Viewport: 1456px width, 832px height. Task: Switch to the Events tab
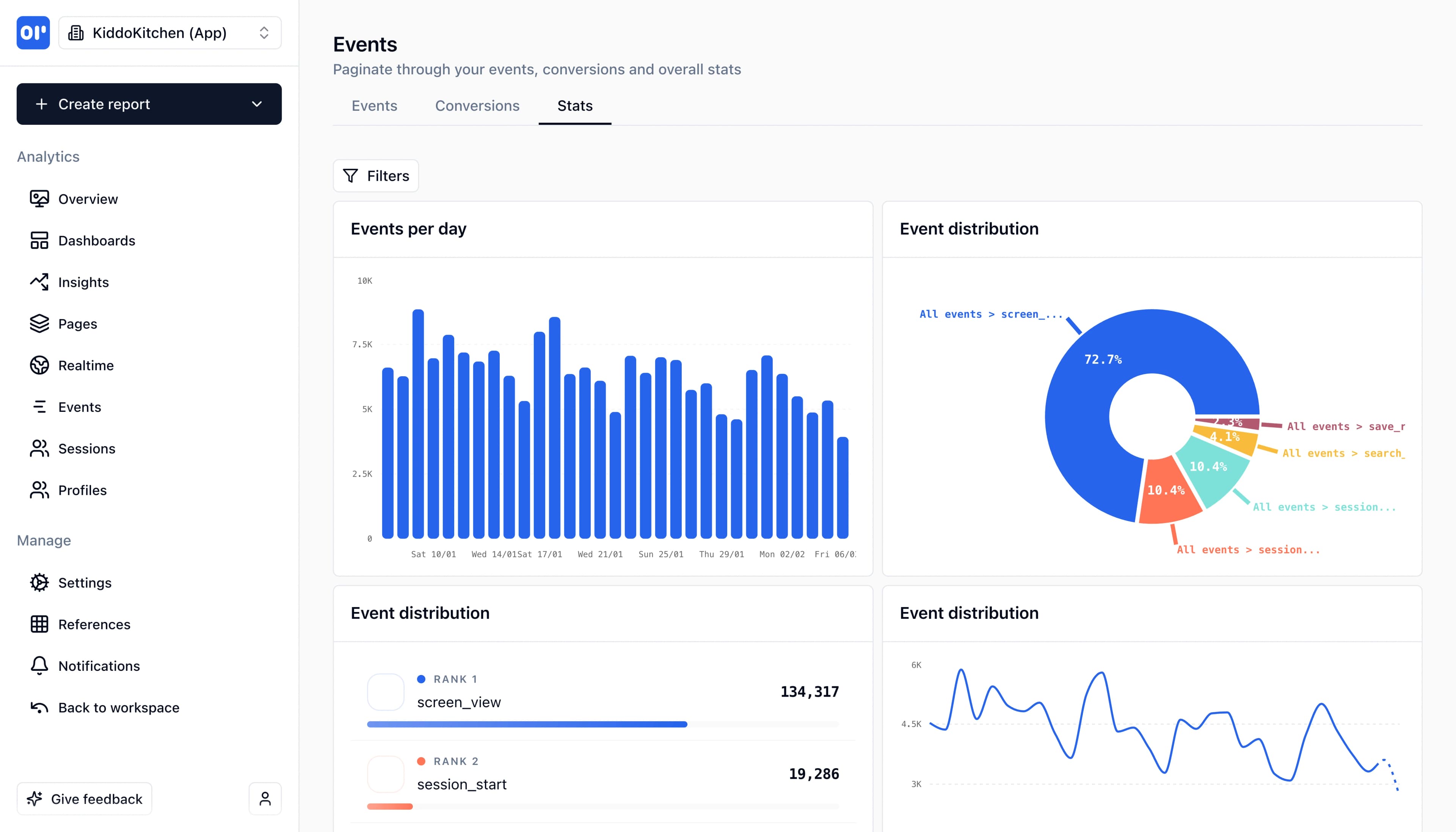tap(374, 106)
